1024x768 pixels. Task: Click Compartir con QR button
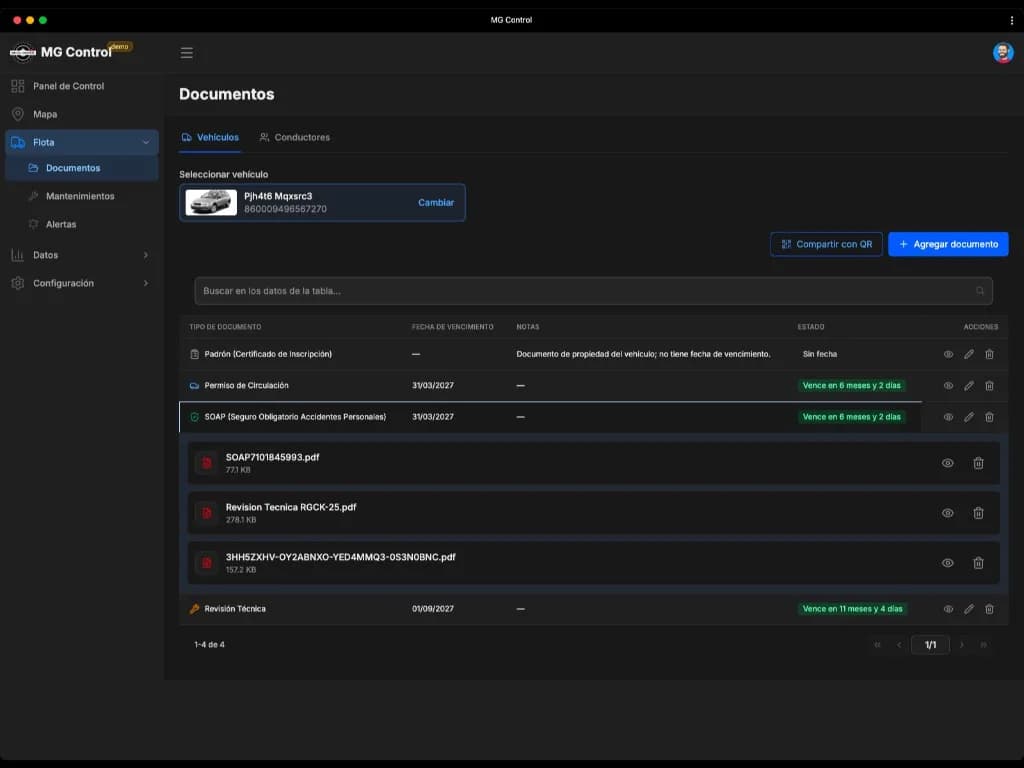(x=826, y=244)
